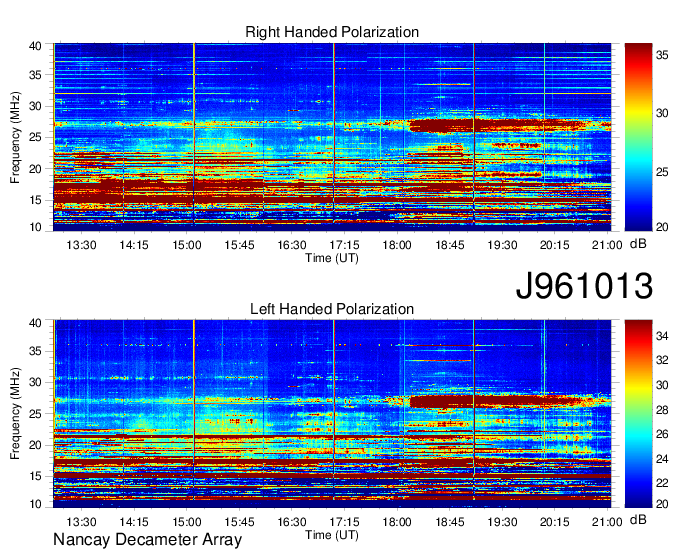Click the 19:30 tick under Right Handed plot
The height and width of the screenshot is (552, 680).
point(502,245)
